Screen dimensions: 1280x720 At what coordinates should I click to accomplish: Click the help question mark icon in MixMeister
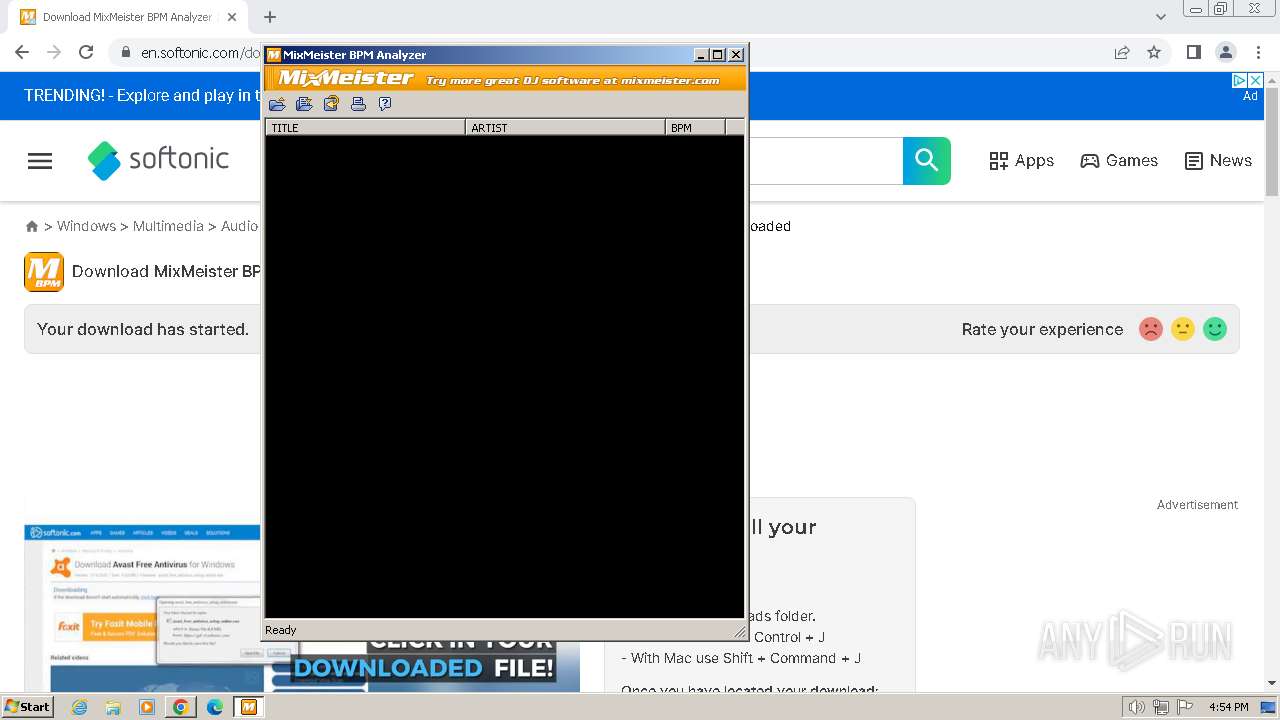pos(385,104)
